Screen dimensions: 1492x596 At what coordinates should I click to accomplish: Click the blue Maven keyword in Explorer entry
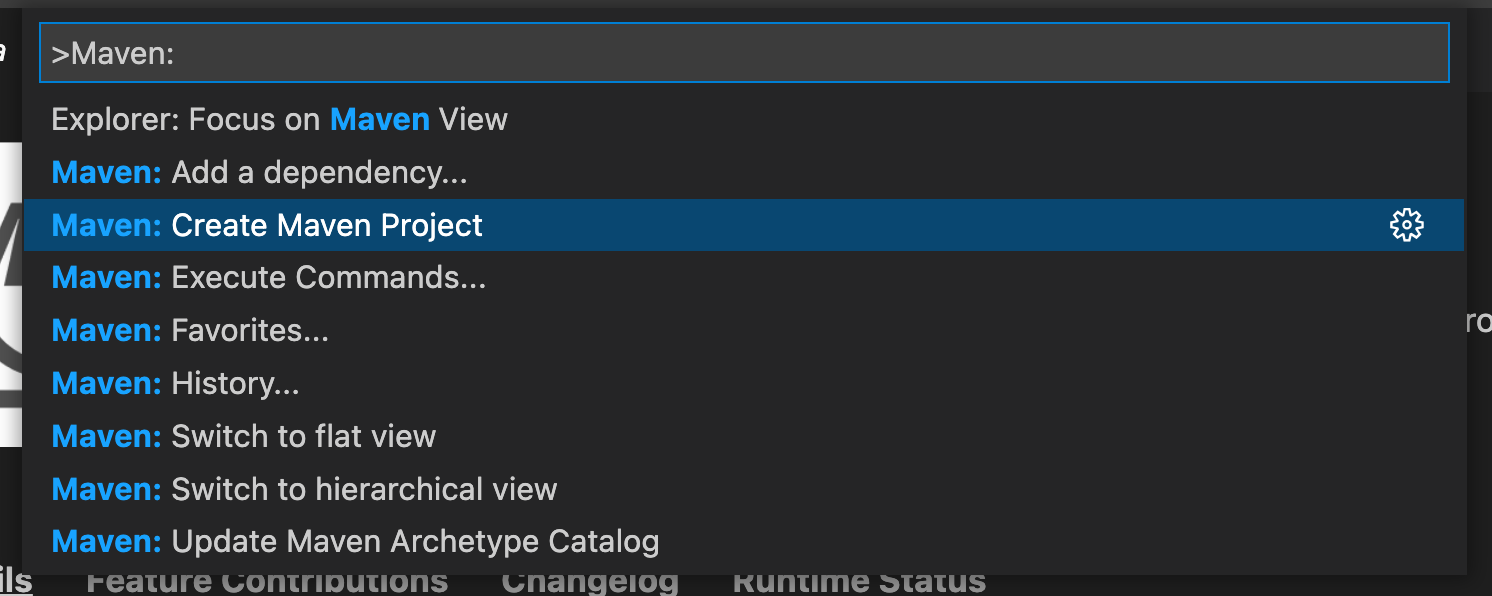(380, 120)
